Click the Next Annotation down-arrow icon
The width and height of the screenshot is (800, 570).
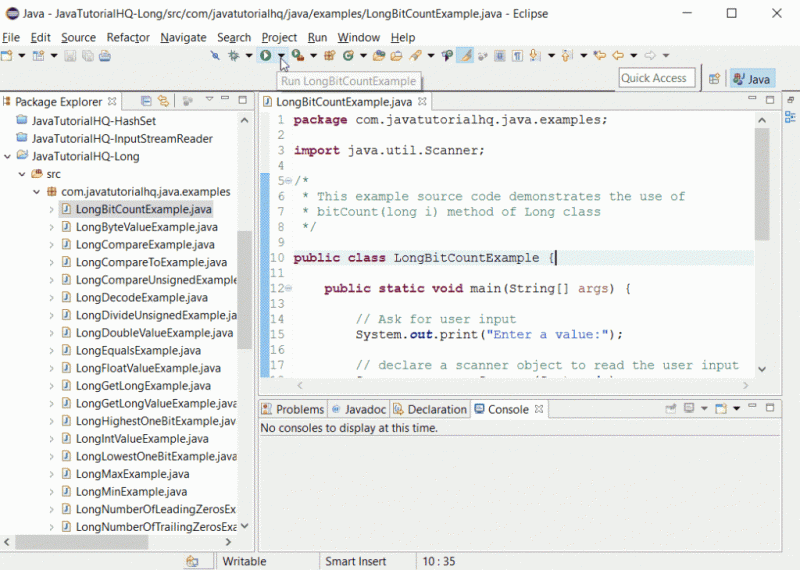(535, 56)
